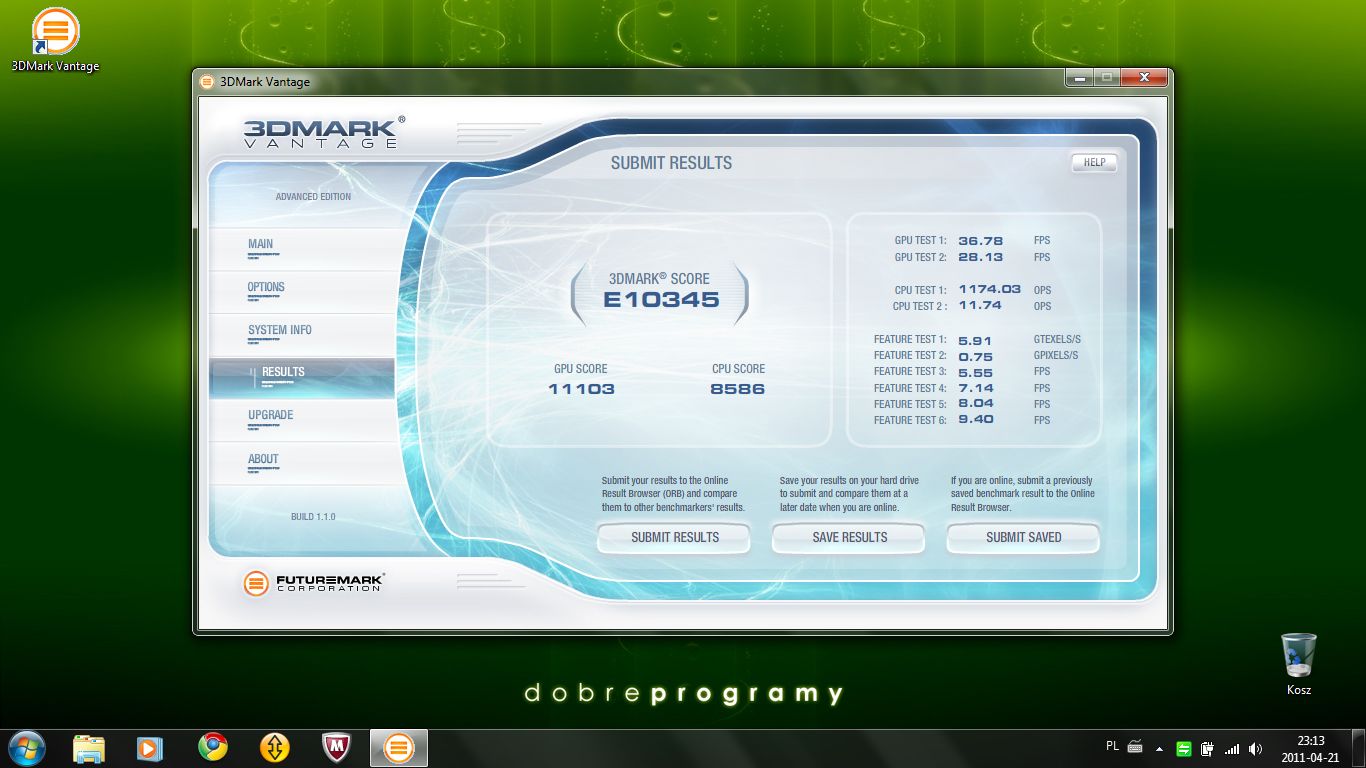The image size is (1366, 768).
Task: Click the volume speaker tray icon
Action: [x=1256, y=748]
